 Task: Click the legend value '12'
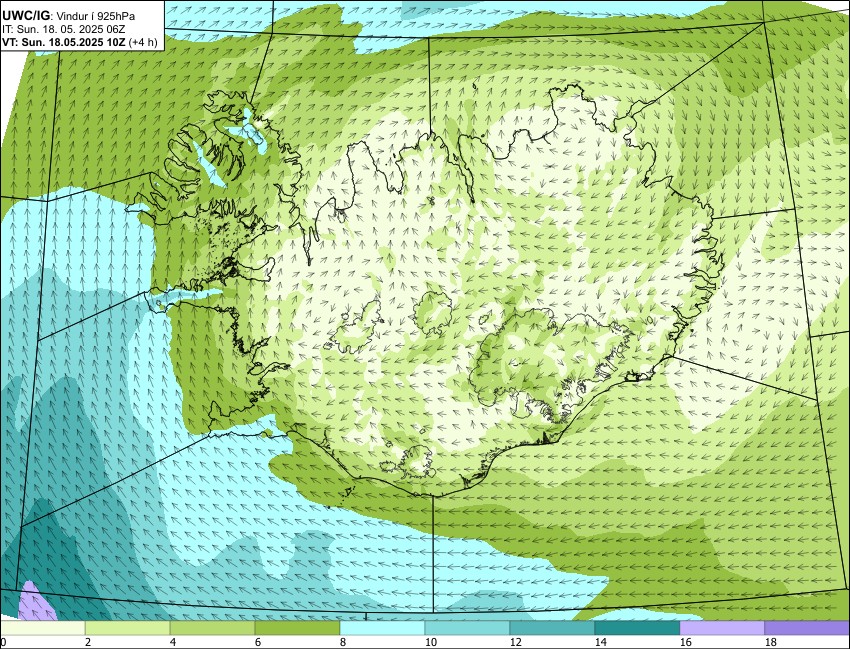(x=516, y=642)
